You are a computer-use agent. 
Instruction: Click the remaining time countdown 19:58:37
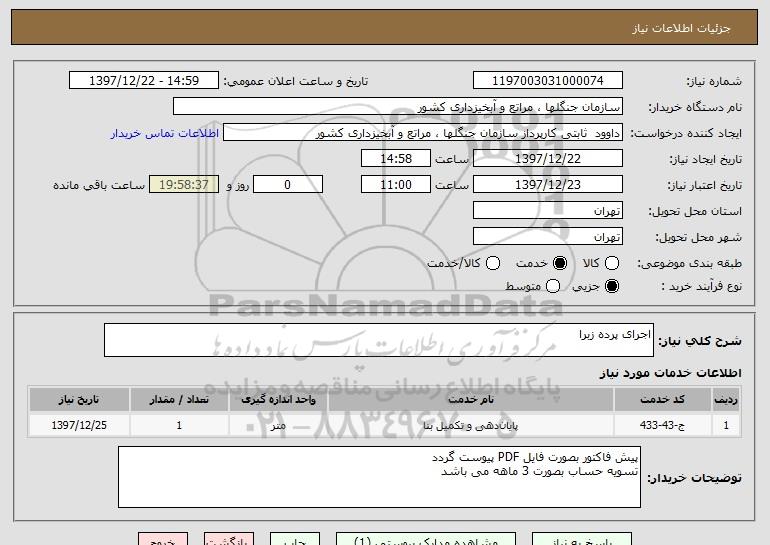click(184, 185)
